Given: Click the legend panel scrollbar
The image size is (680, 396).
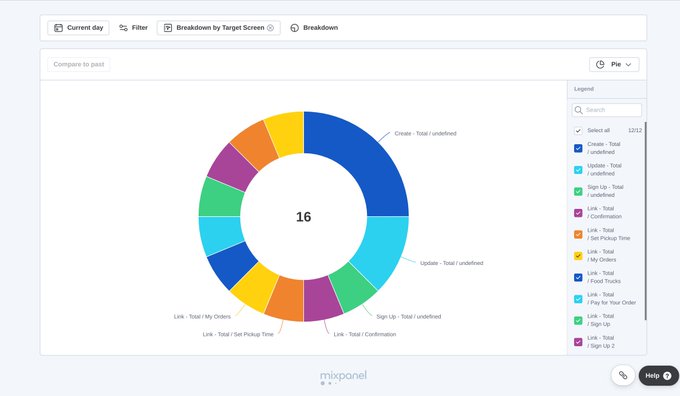Looking at the screenshot, I should [x=645, y=221].
